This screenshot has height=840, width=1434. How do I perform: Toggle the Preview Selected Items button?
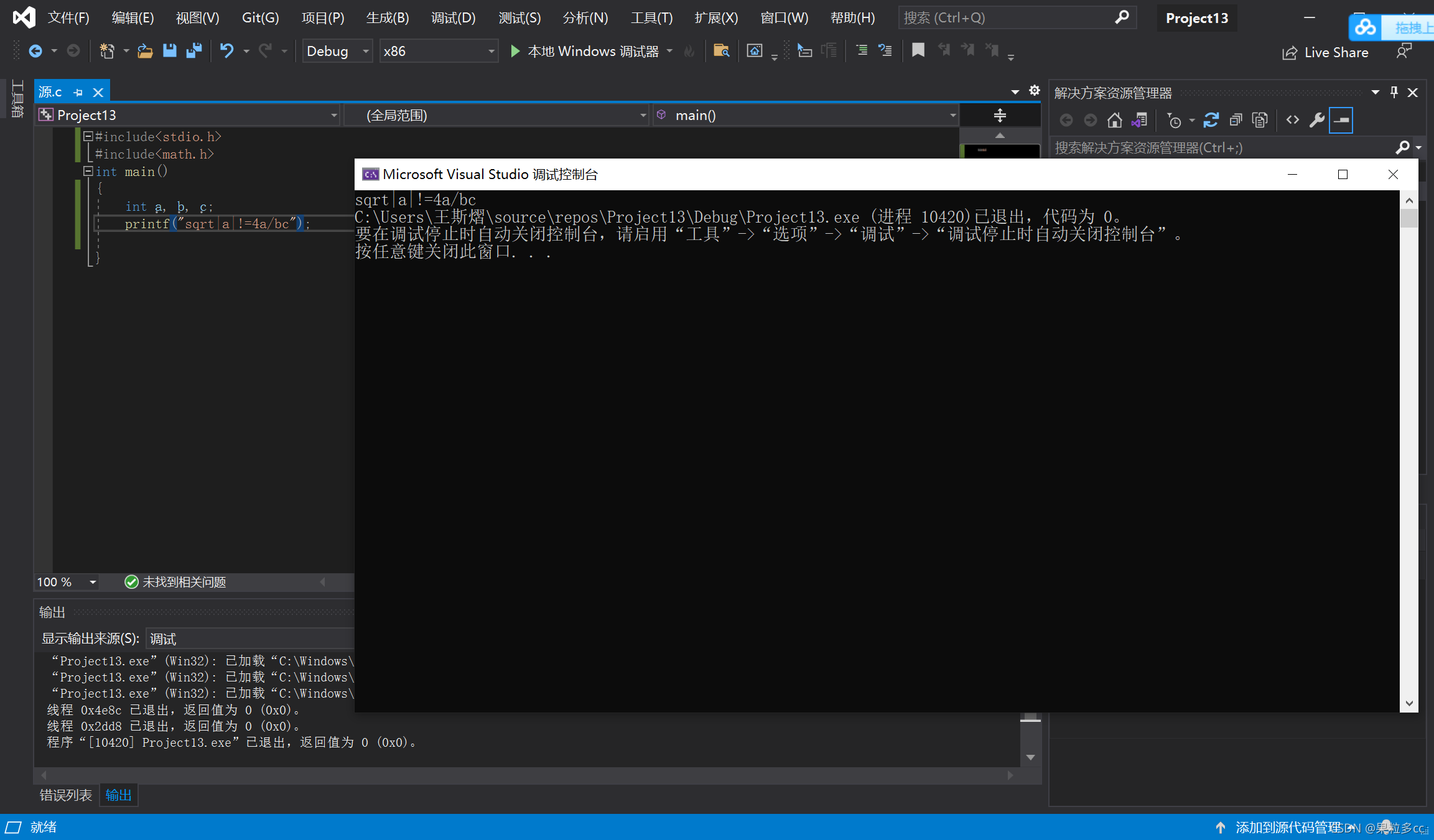click(x=1341, y=120)
